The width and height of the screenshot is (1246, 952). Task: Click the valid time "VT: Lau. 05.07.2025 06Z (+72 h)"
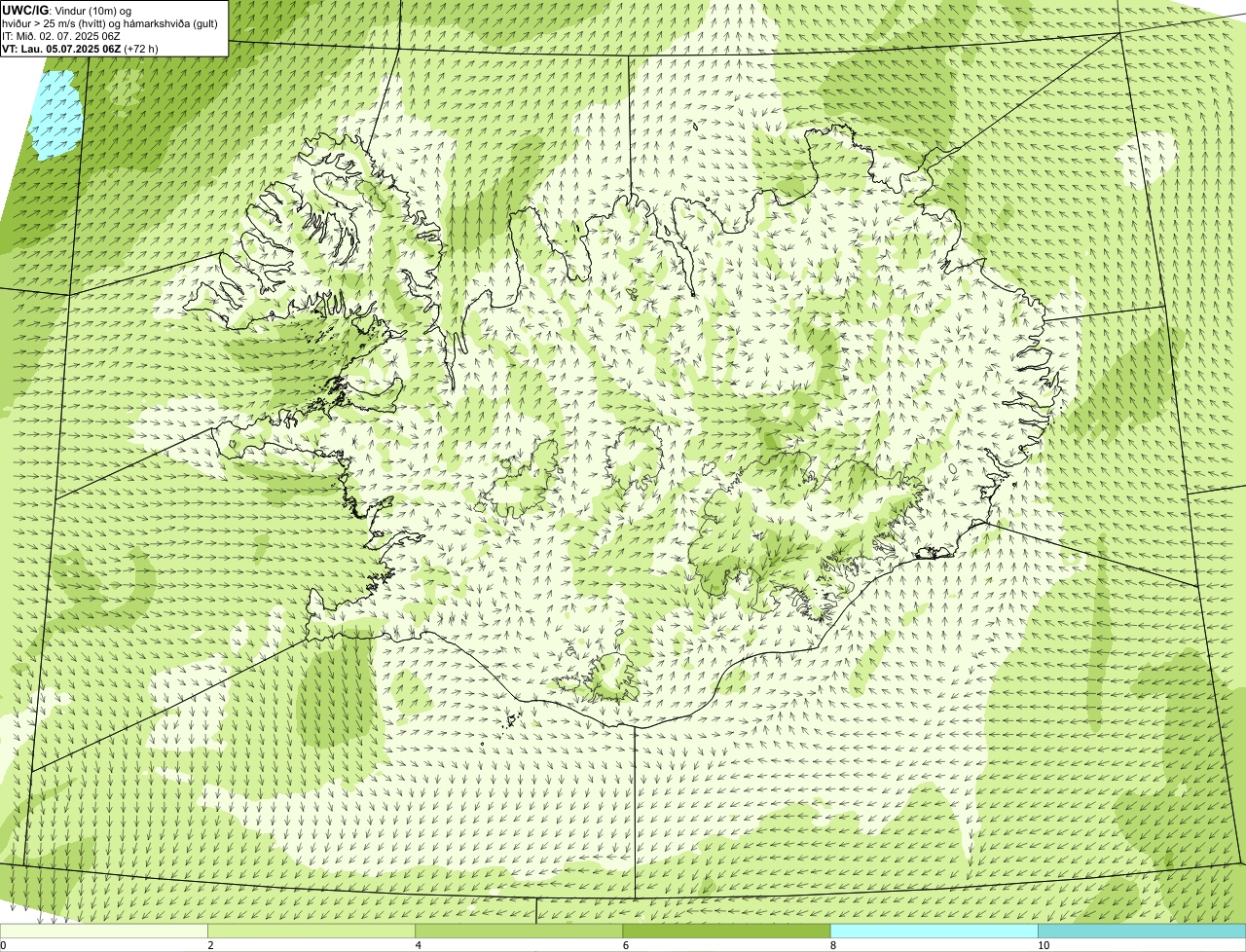click(x=81, y=49)
